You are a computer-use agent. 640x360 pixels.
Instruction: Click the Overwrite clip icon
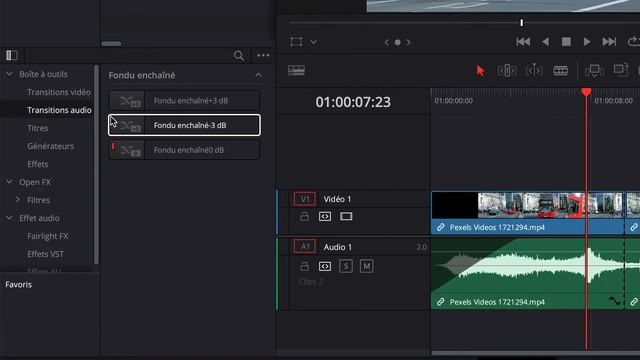click(621, 70)
